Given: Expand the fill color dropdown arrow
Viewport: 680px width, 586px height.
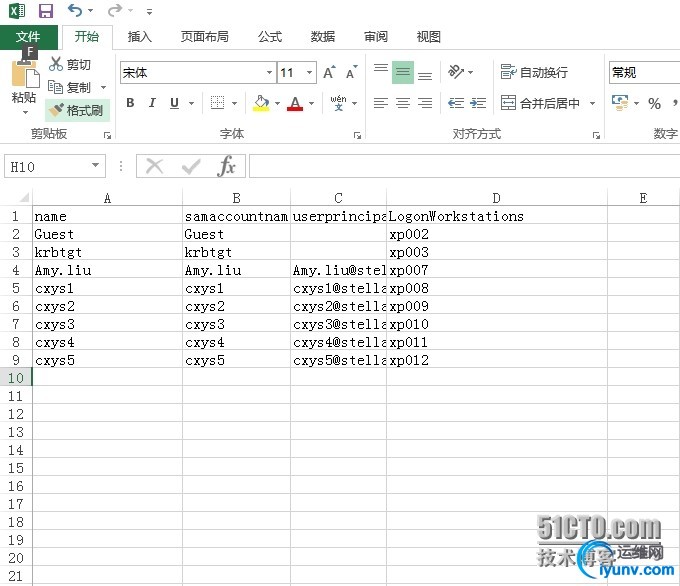Looking at the screenshot, I should 277,103.
